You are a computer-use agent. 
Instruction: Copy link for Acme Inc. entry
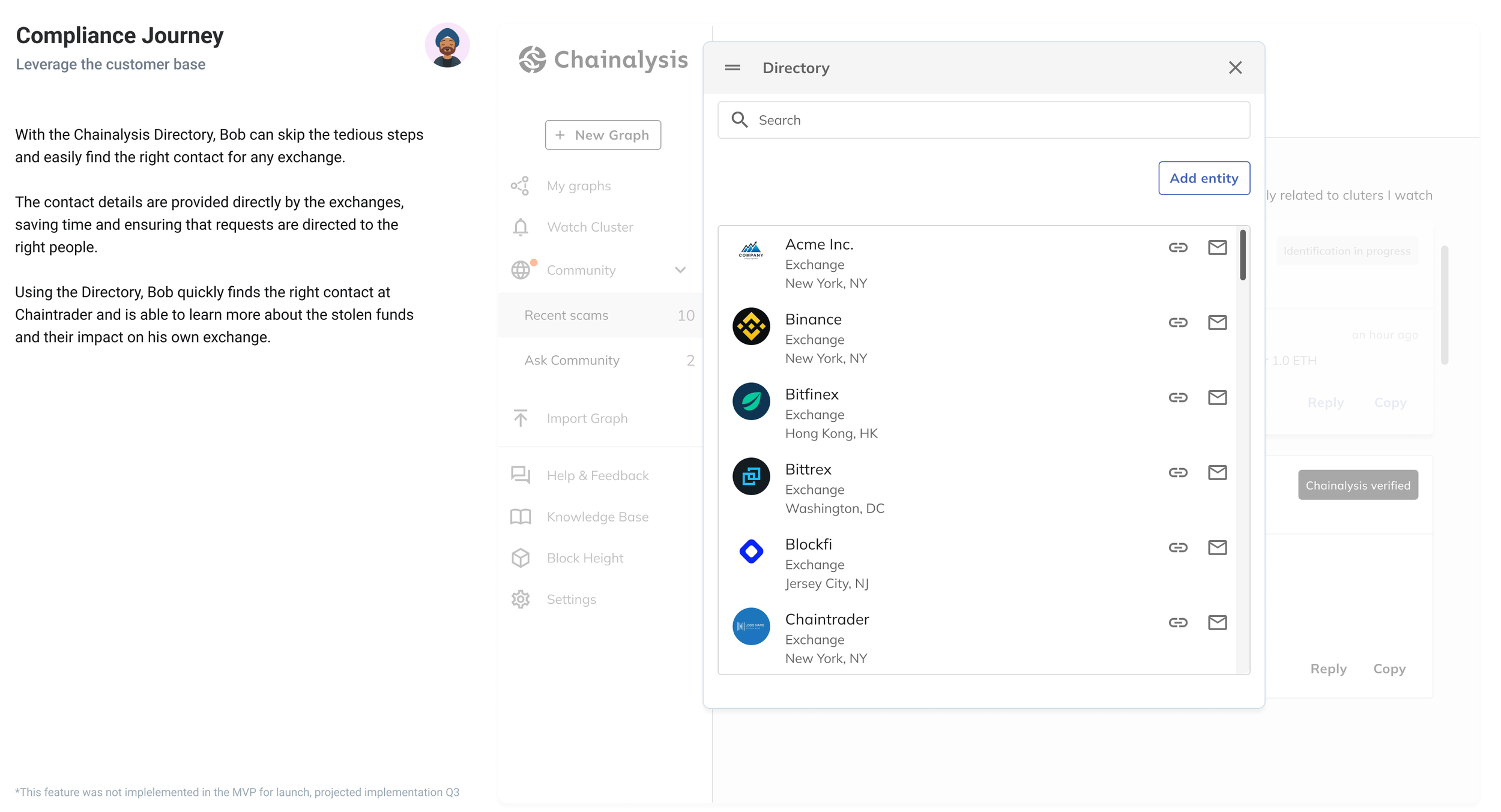coord(1177,247)
